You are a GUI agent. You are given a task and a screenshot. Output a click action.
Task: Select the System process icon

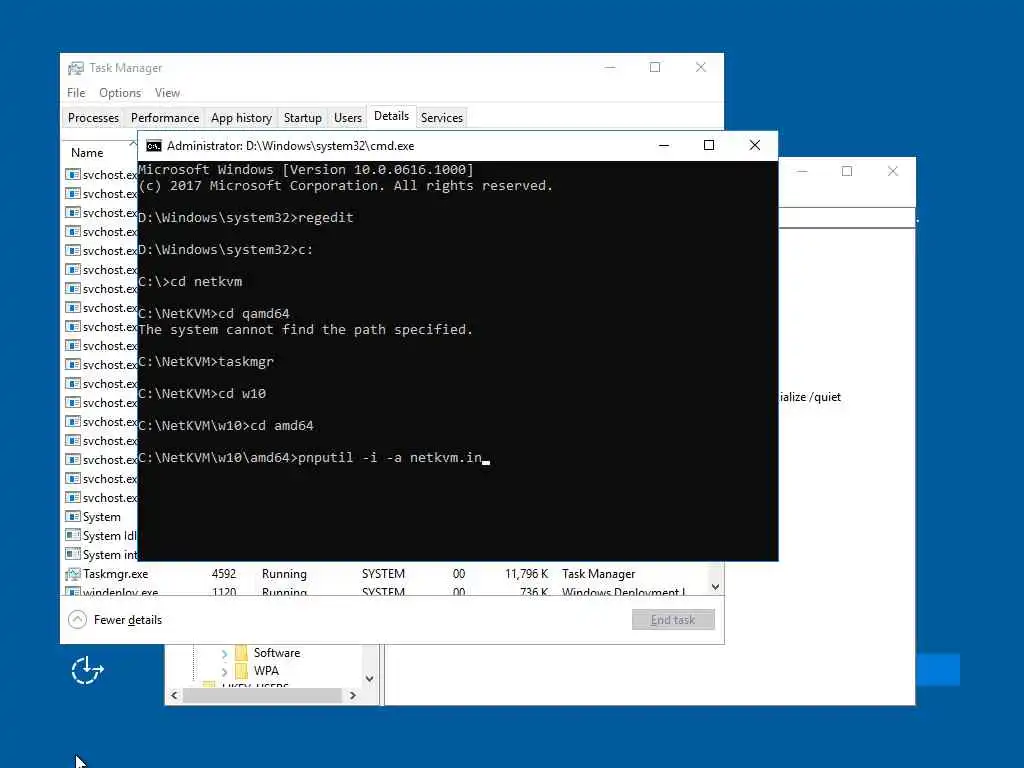72,517
